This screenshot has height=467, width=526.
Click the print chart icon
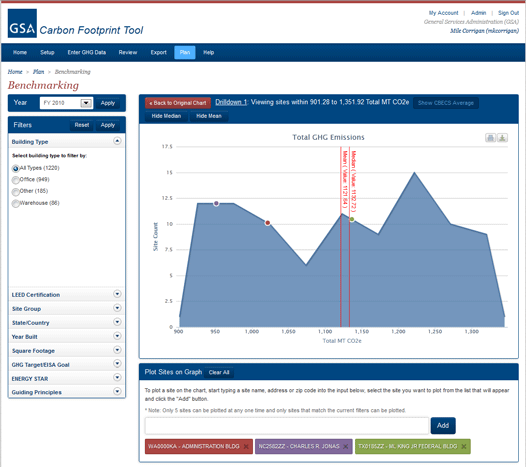click(x=490, y=138)
